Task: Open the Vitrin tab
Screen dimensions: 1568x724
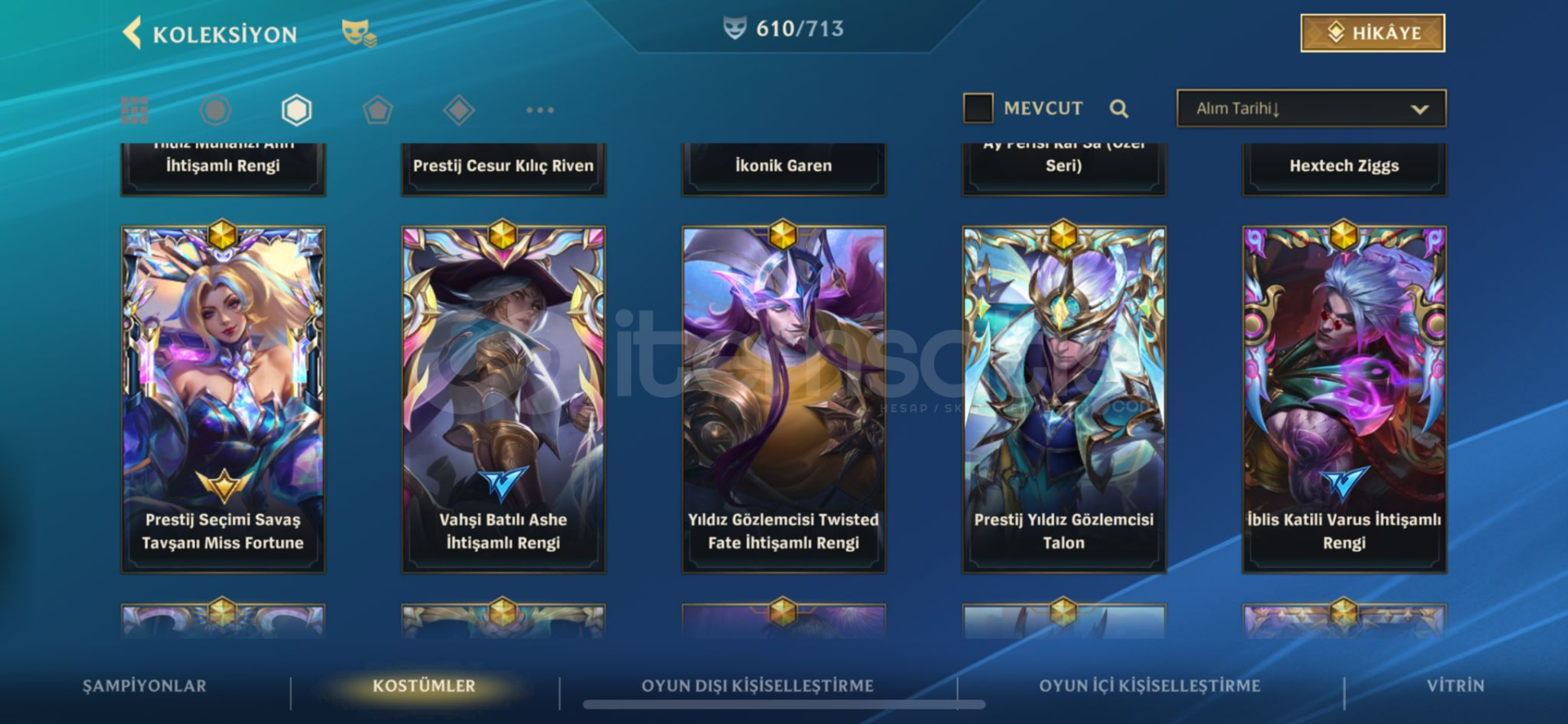Action: (1455, 686)
